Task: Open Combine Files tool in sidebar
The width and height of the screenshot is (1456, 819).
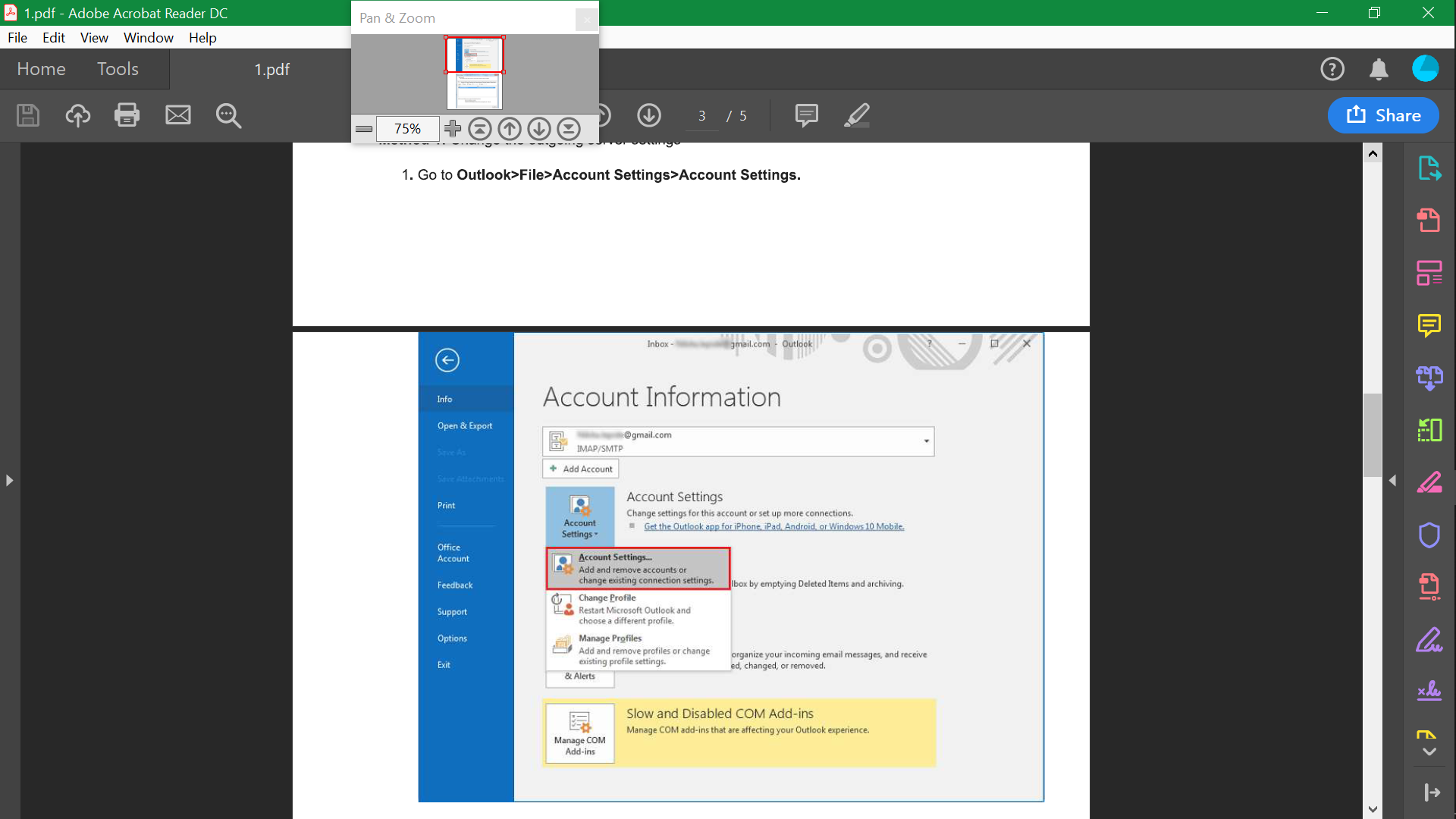Action: coord(1429,378)
